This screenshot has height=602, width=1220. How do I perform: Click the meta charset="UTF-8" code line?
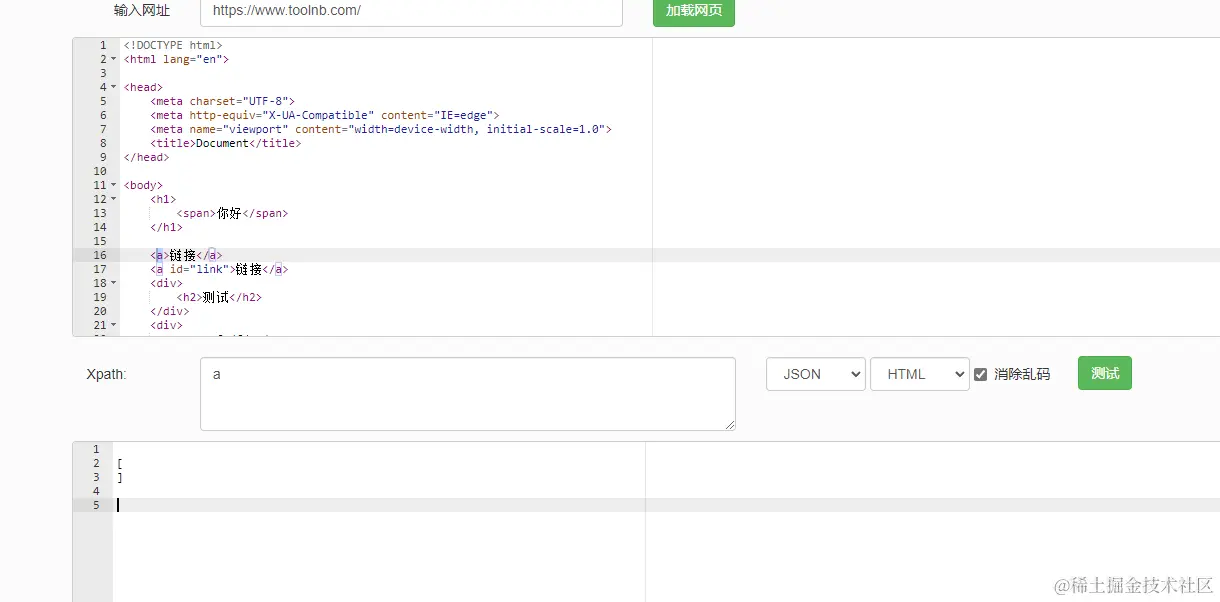coord(223,101)
